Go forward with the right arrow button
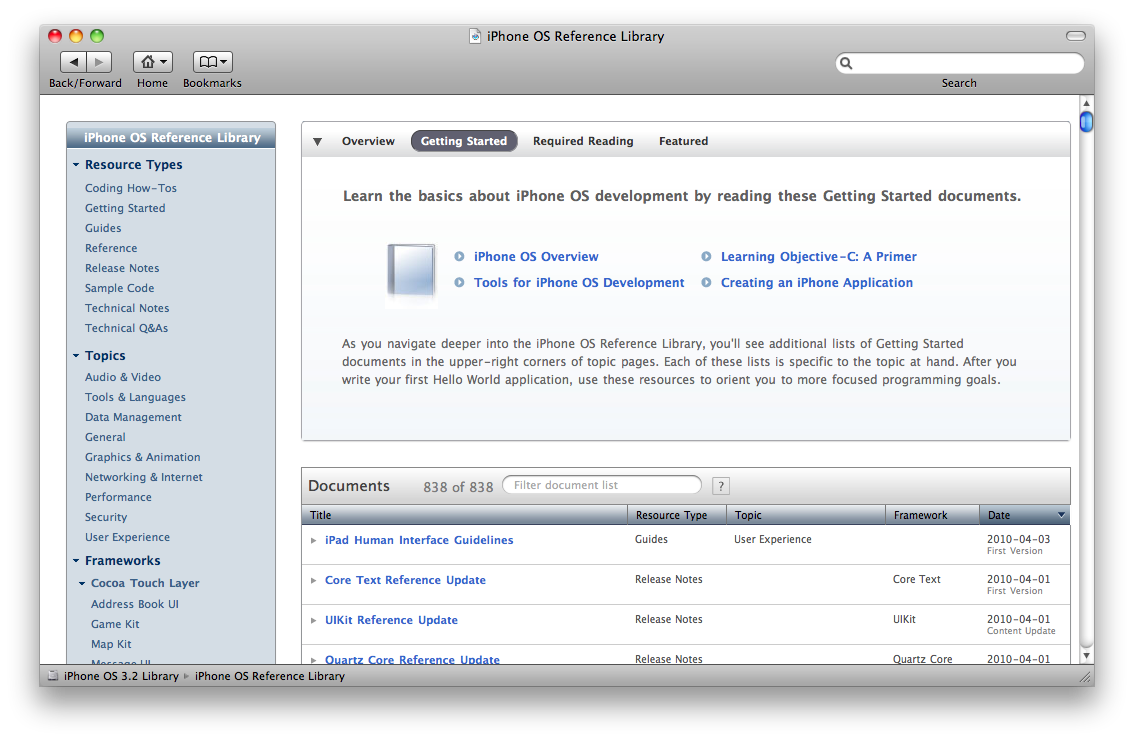Viewport: 1134px width, 741px height. (x=99, y=62)
